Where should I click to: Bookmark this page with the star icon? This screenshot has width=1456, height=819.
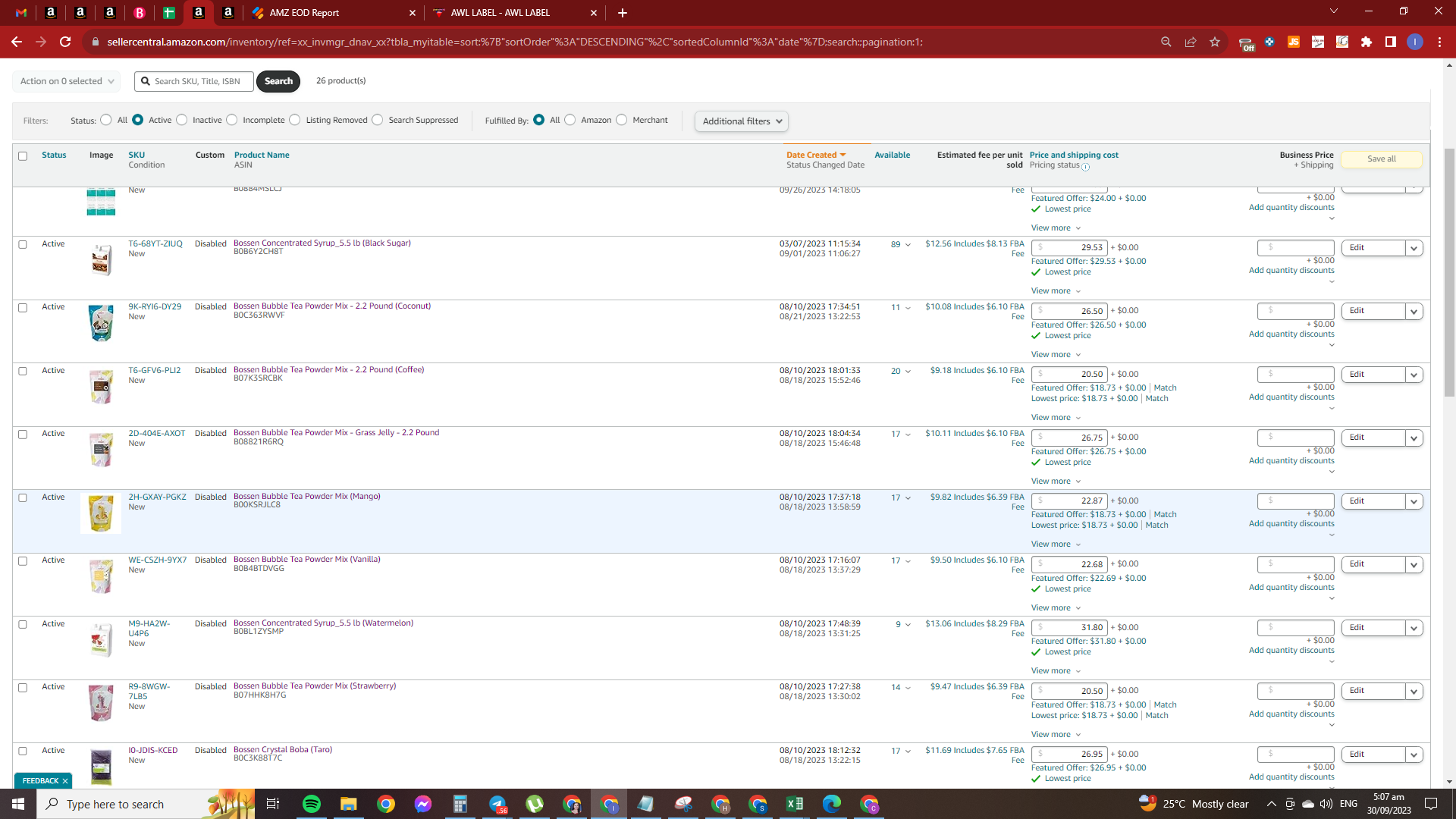1215,42
